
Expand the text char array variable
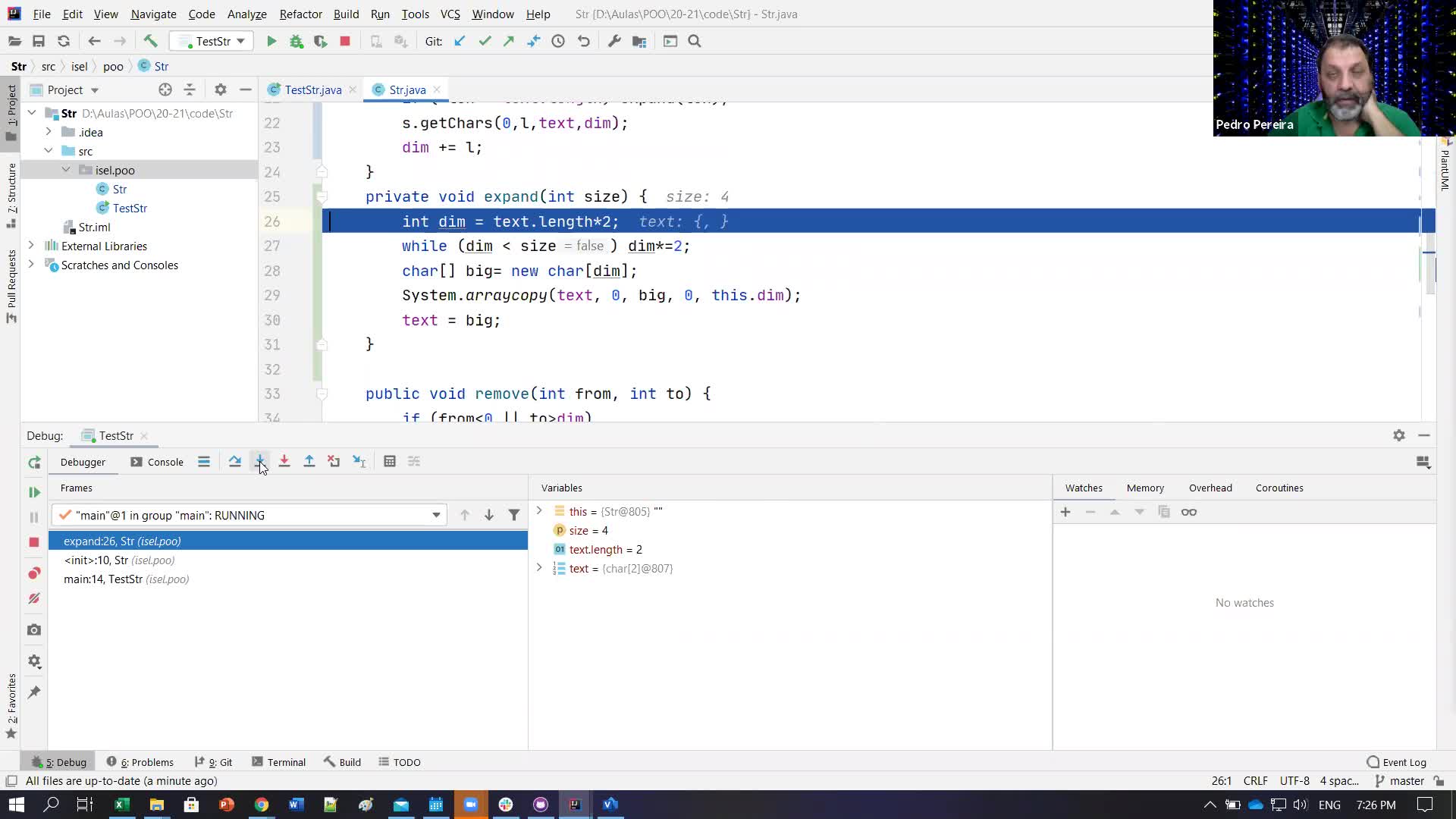539,568
